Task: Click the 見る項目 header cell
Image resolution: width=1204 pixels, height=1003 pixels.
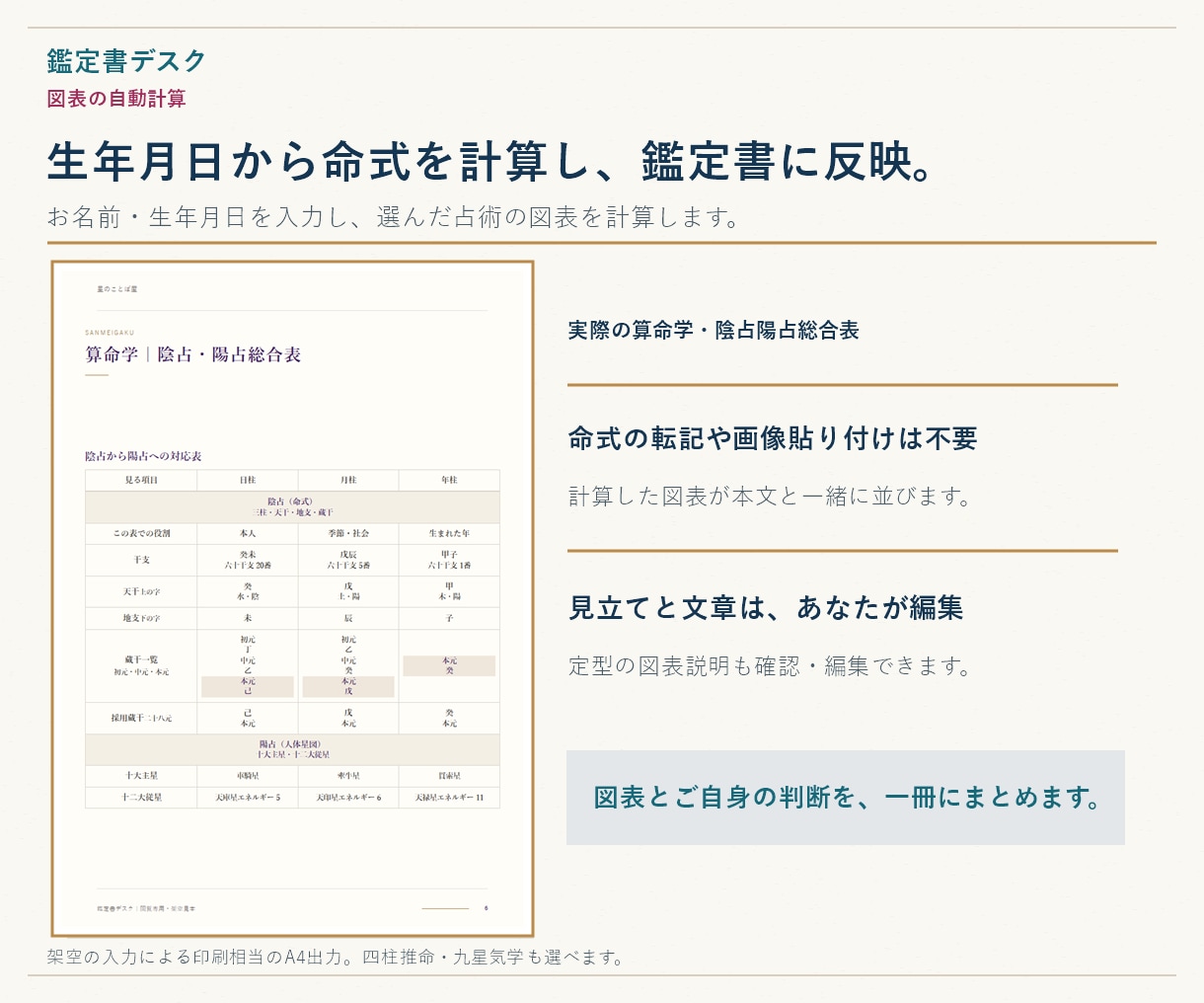Action: (x=141, y=480)
